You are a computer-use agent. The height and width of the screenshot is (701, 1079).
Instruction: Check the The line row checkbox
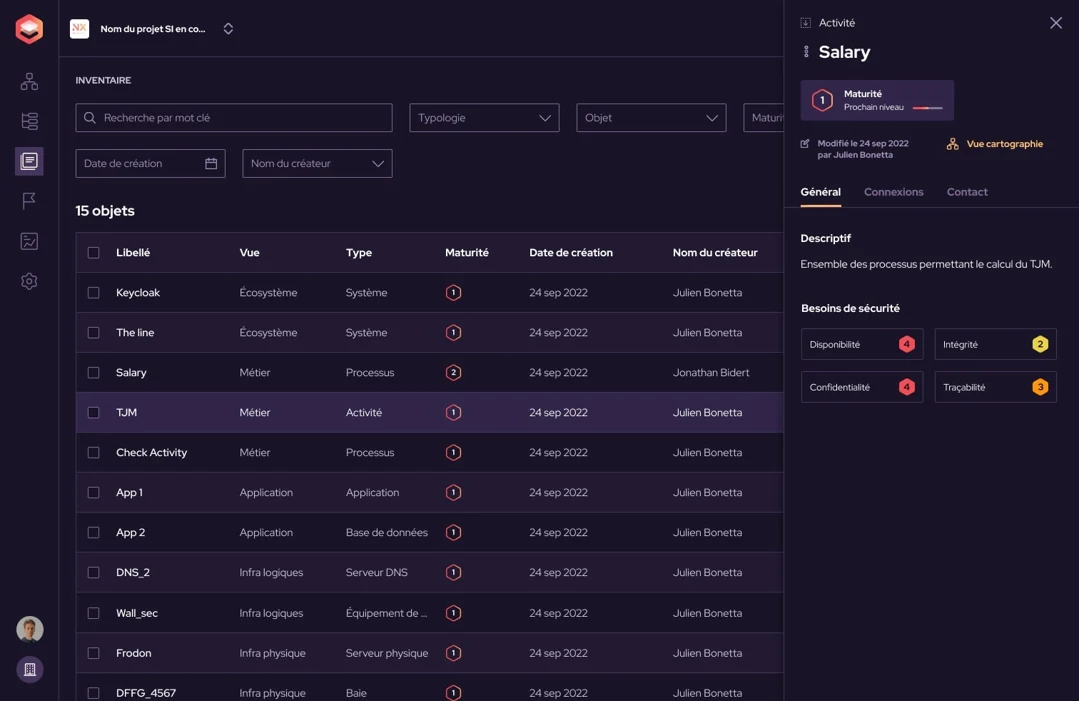(x=94, y=332)
